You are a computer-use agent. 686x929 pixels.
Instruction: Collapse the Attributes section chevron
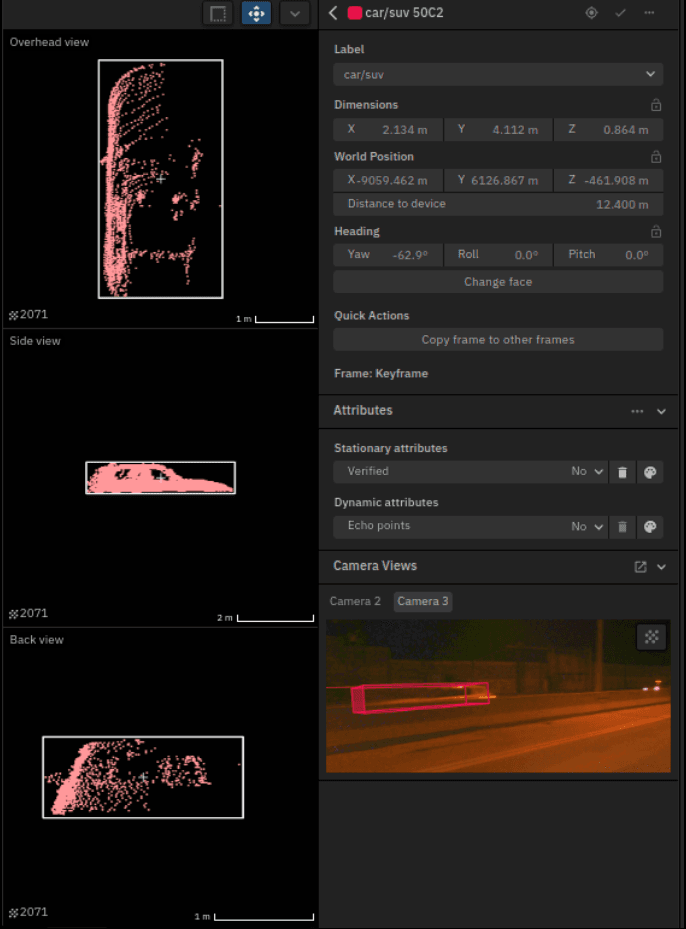(661, 411)
